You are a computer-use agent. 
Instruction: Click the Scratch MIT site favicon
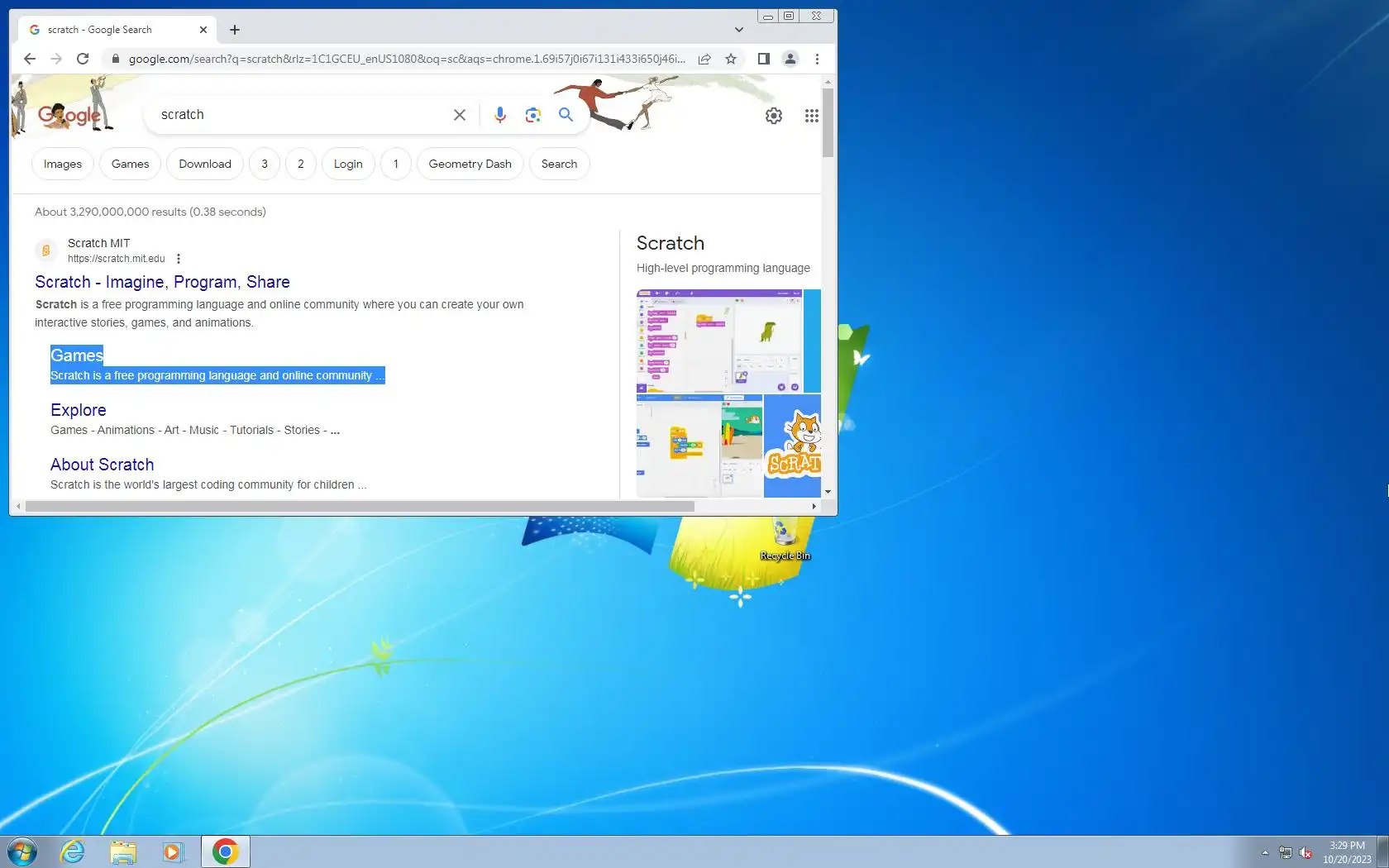[x=46, y=250]
